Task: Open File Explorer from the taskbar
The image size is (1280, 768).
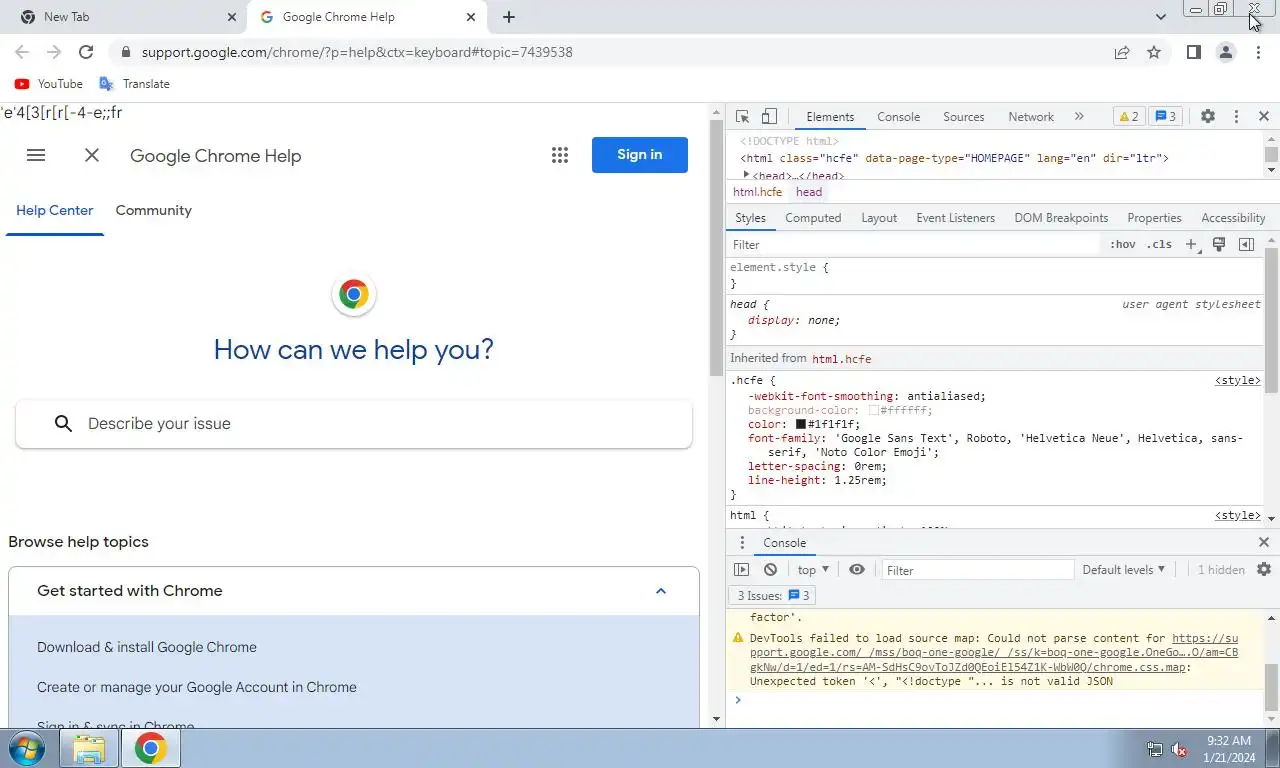Action: [x=89, y=749]
